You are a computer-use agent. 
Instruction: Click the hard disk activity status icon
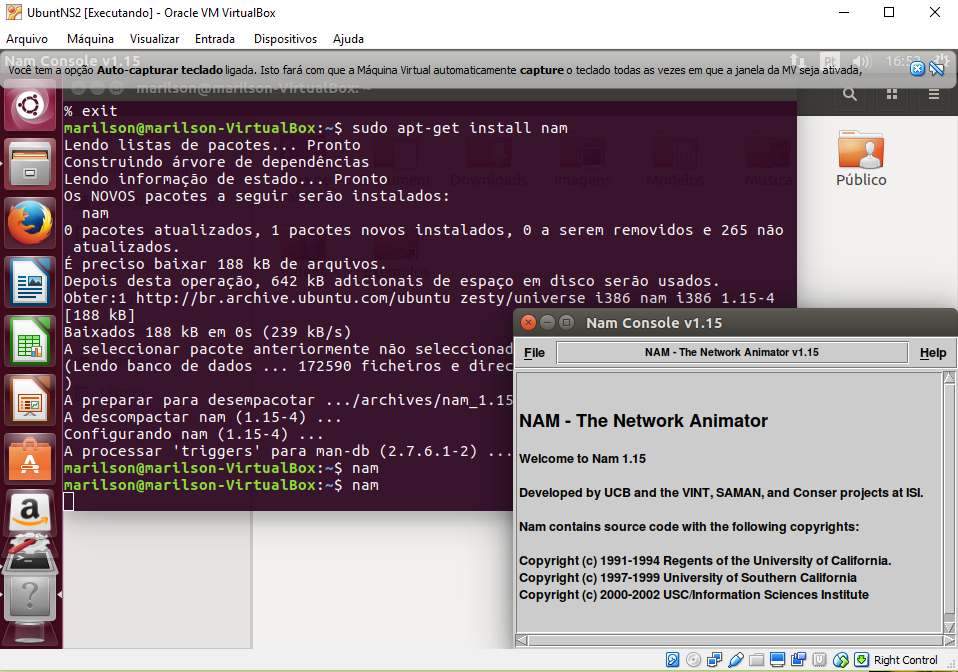(x=672, y=660)
